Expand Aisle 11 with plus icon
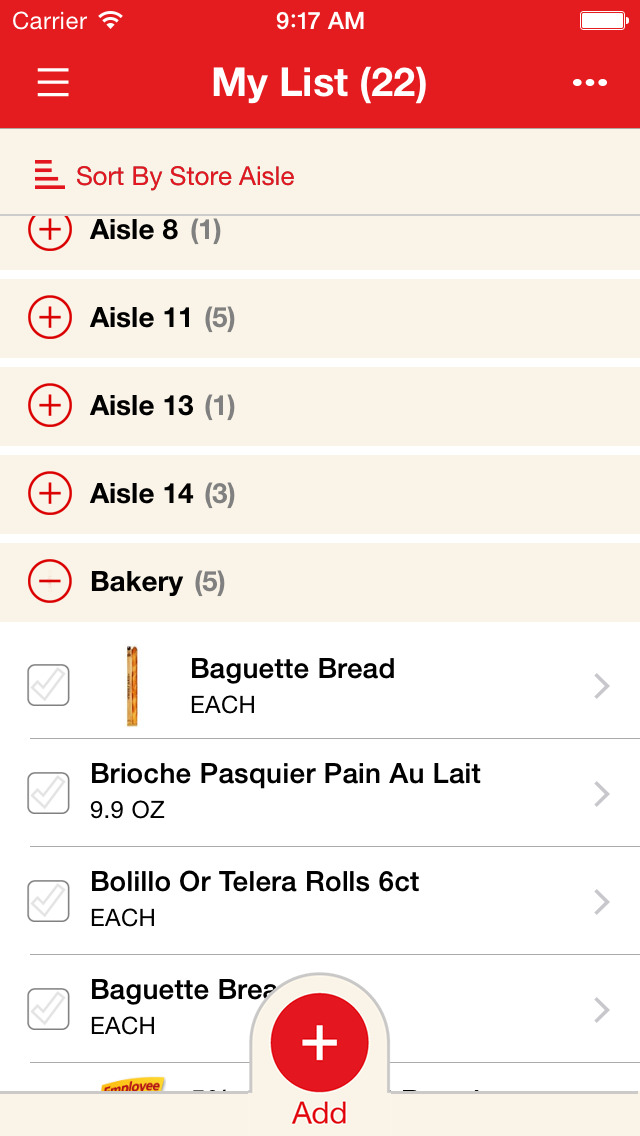 coord(49,318)
